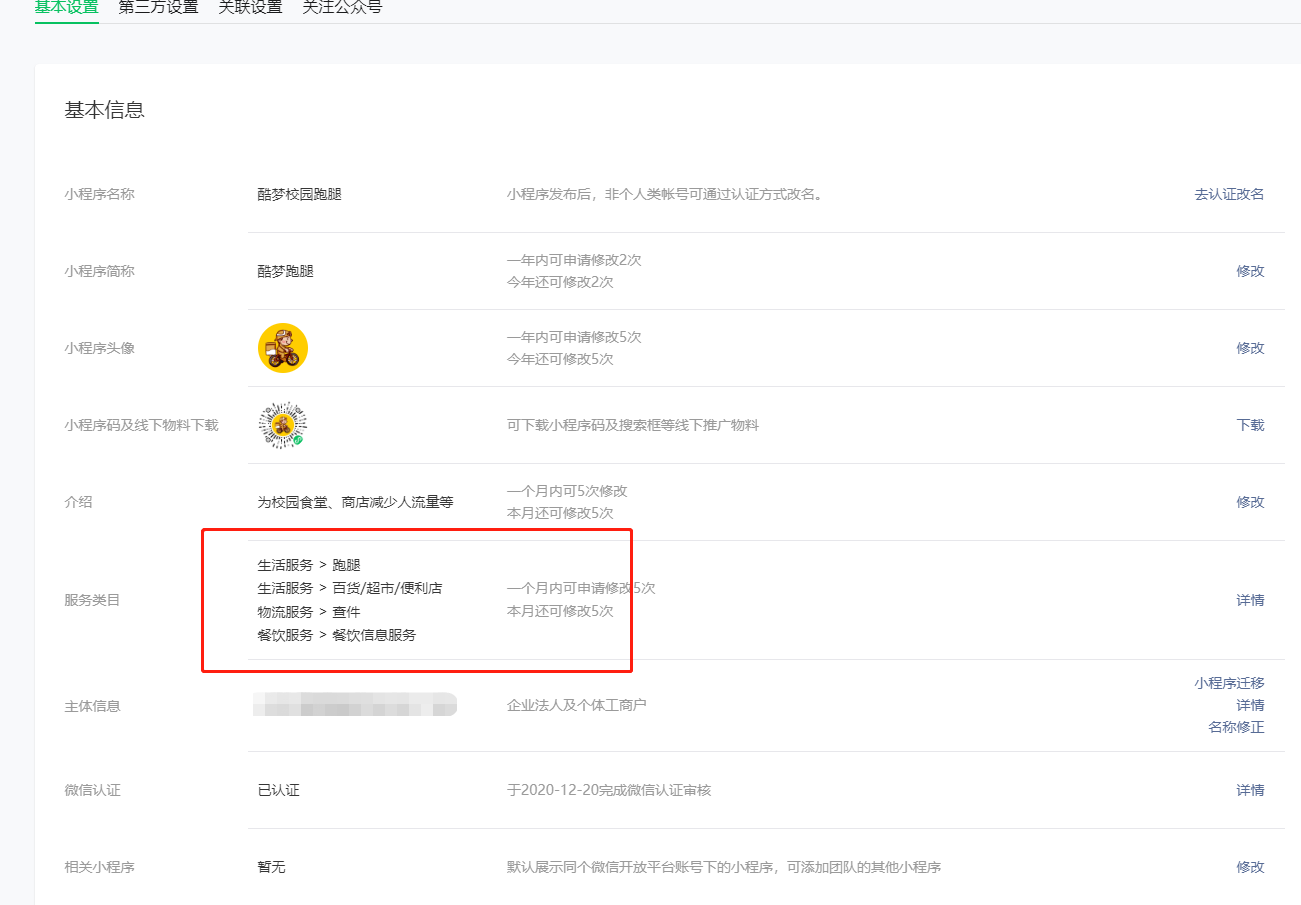This screenshot has height=905, width=1301.
Task: Open 详情 for 微信认证 status
Action: click(x=1251, y=789)
